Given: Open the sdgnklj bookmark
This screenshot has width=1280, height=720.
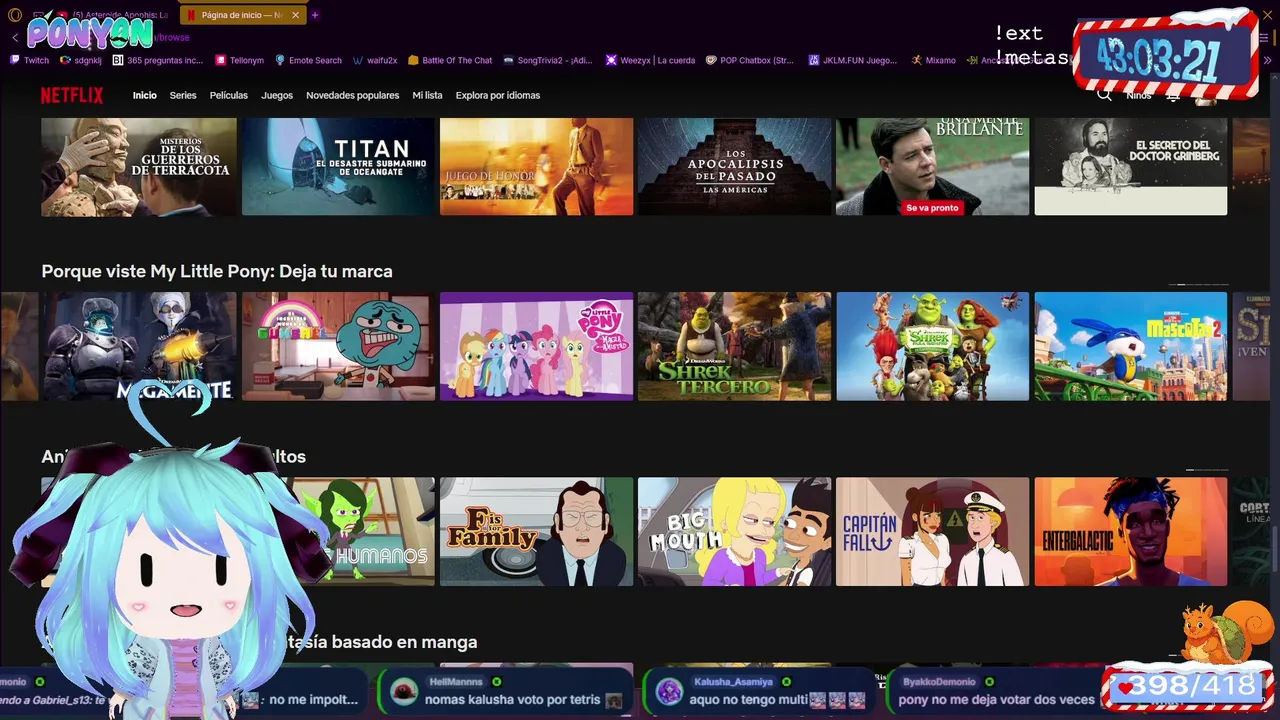Looking at the screenshot, I should pyautogui.click(x=81, y=60).
